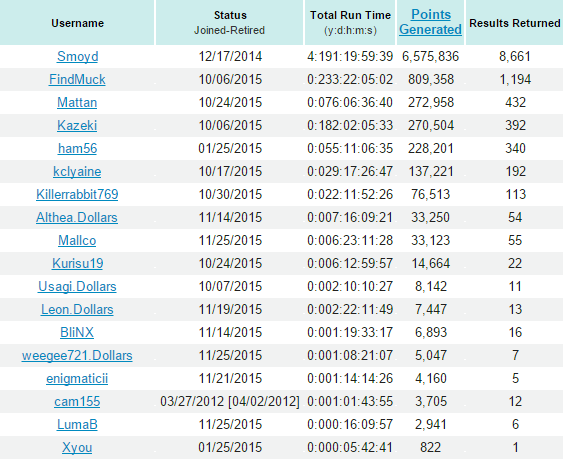
Task: Open Xyou's profile link
Action: tap(77, 447)
